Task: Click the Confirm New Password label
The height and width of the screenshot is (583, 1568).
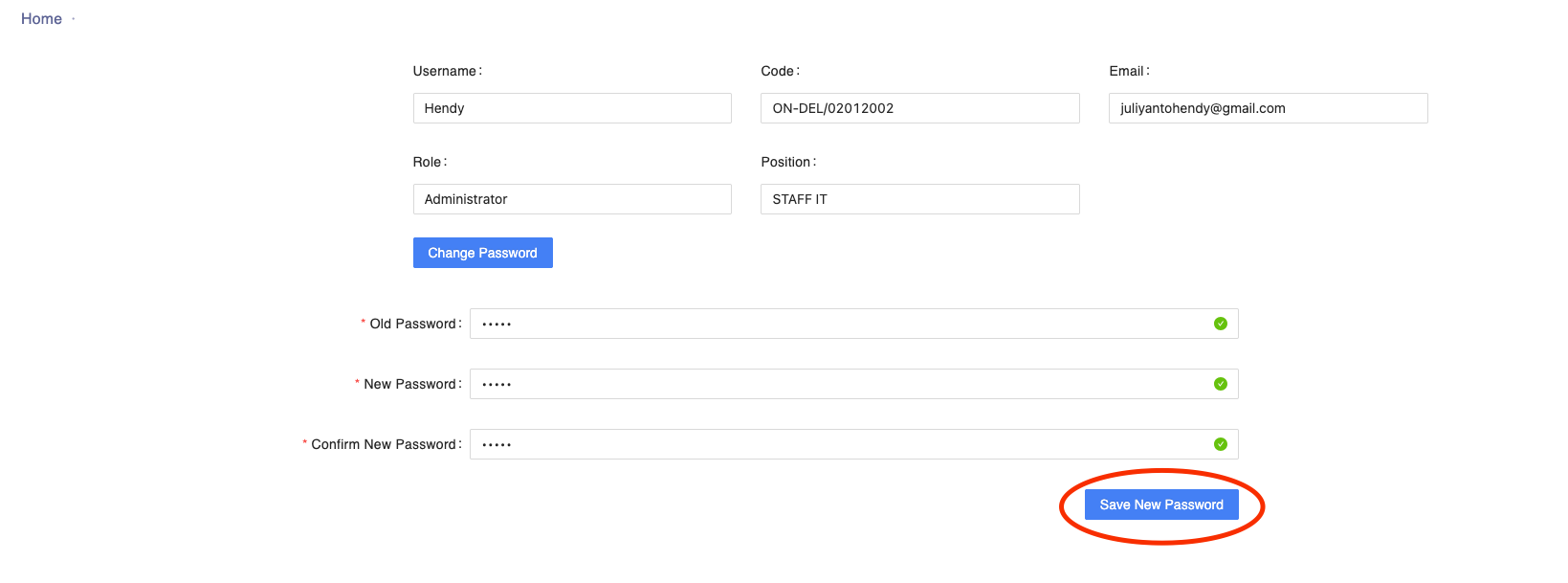Action: (x=383, y=444)
